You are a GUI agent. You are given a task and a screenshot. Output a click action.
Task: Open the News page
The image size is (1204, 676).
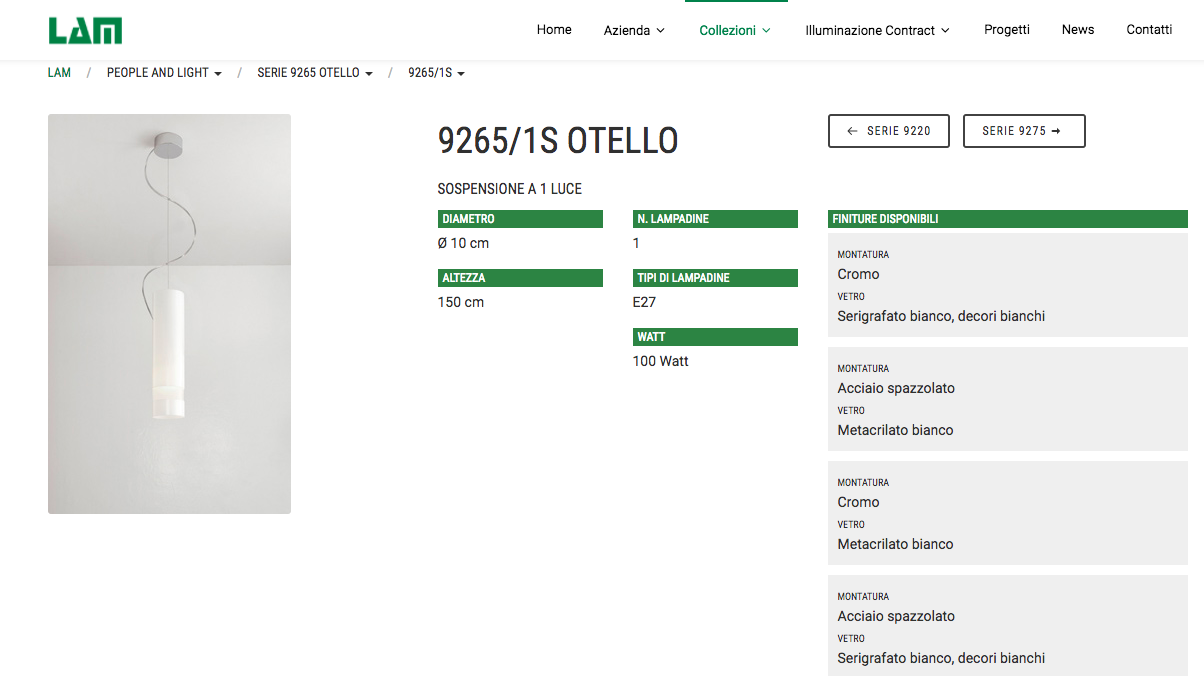1077,30
